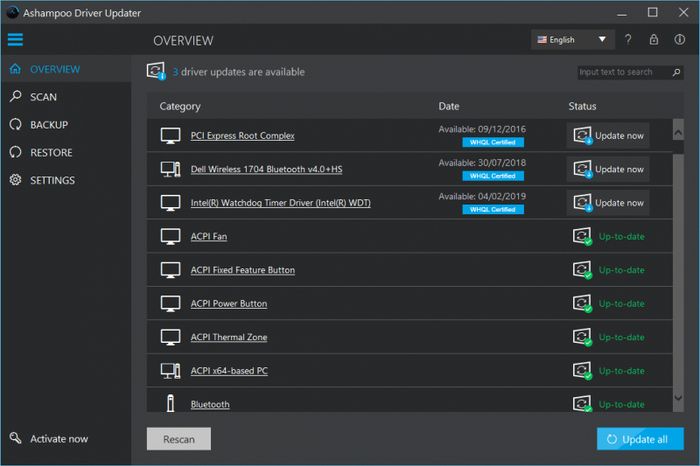This screenshot has height=466, width=700.
Task: Click the Ashampoo app logo
Action: pyautogui.click(x=12, y=12)
